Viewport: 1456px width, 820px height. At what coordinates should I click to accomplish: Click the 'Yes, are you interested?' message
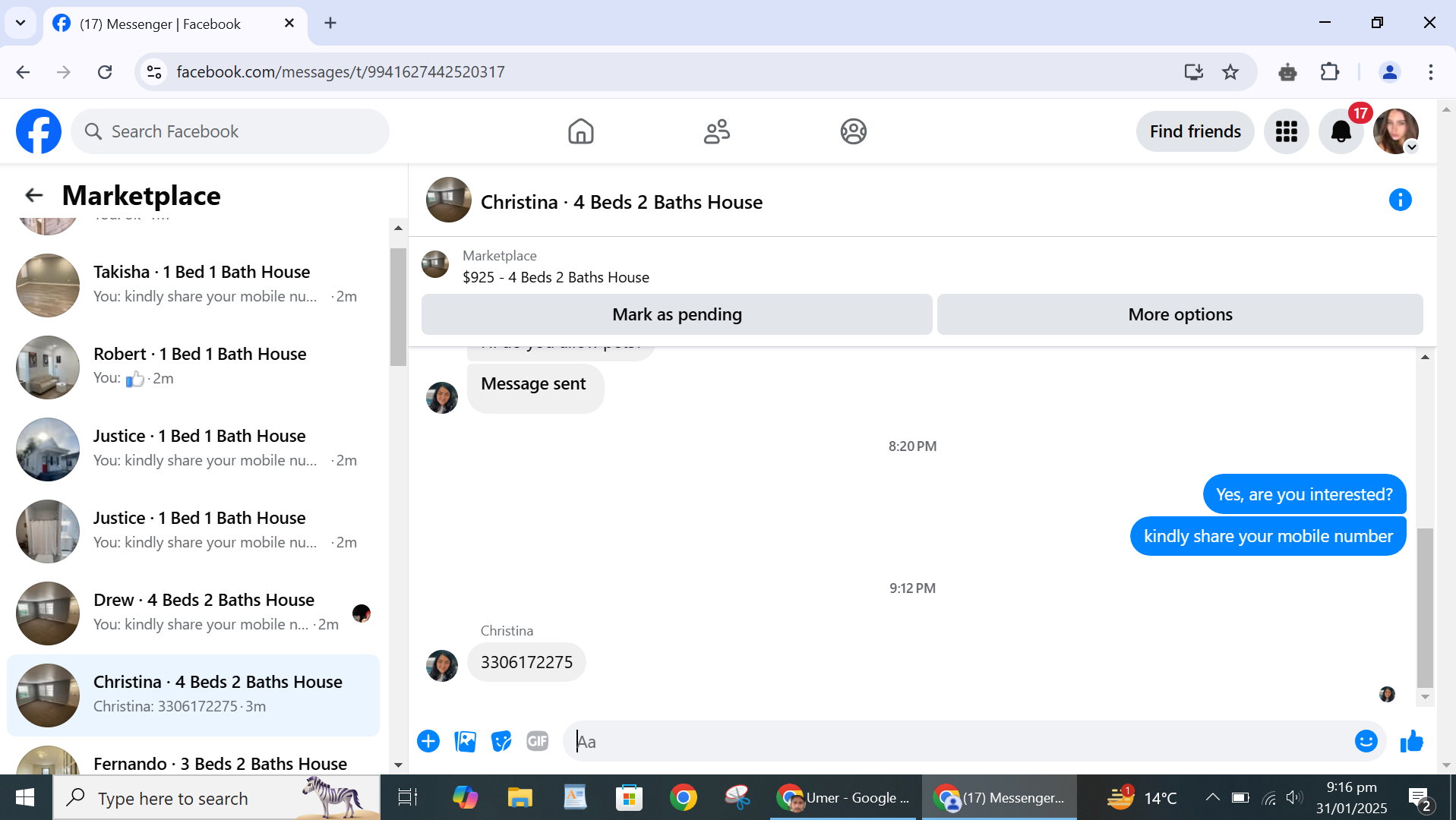click(1304, 494)
